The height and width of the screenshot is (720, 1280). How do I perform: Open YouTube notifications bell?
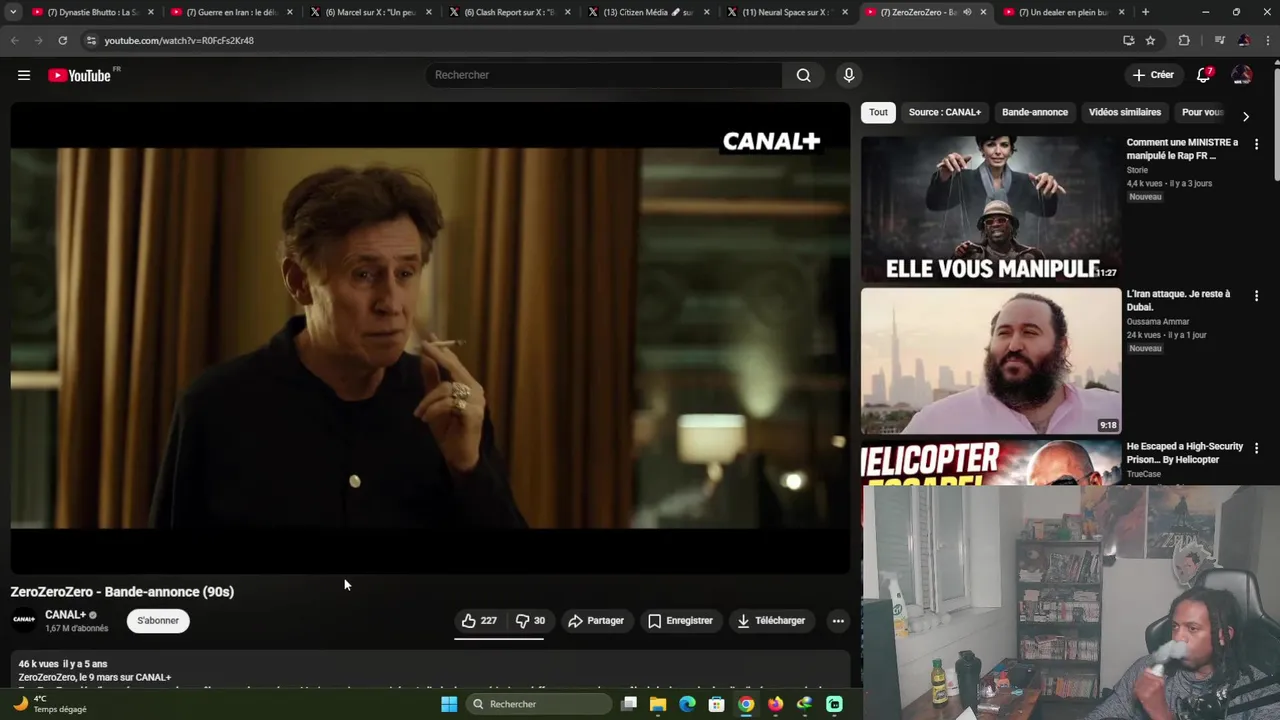tap(1204, 75)
